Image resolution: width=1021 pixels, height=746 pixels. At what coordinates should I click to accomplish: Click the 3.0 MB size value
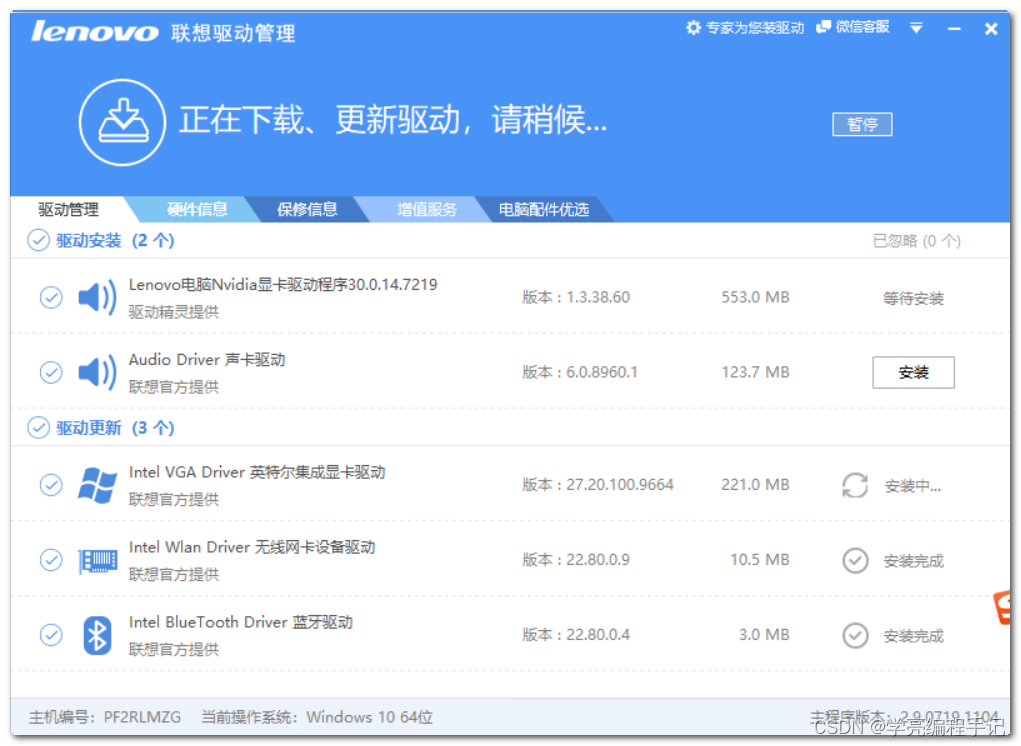[x=764, y=635]
